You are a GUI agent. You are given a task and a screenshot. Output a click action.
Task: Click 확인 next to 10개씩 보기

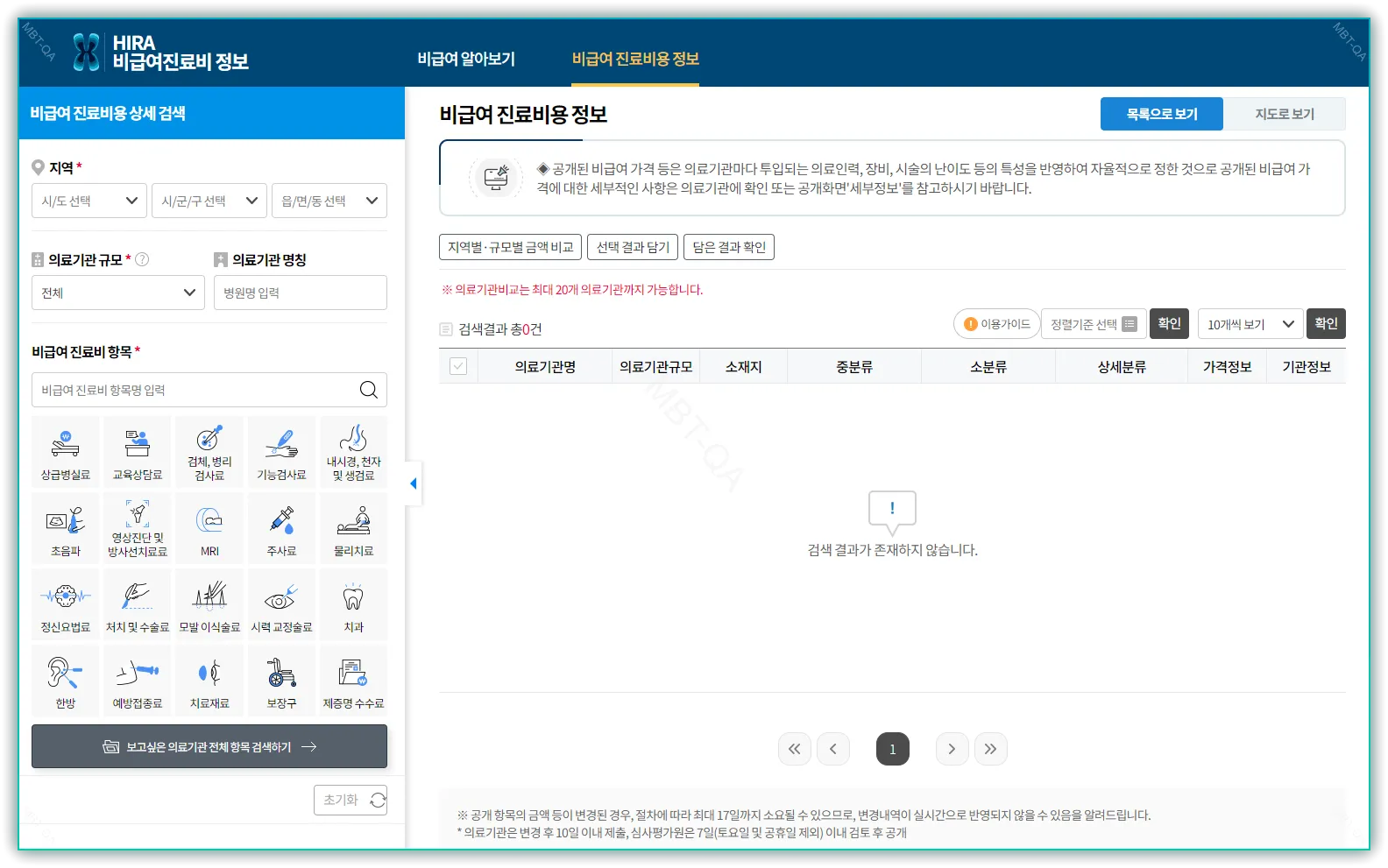pyautogui.click(x=1327, y=323)
